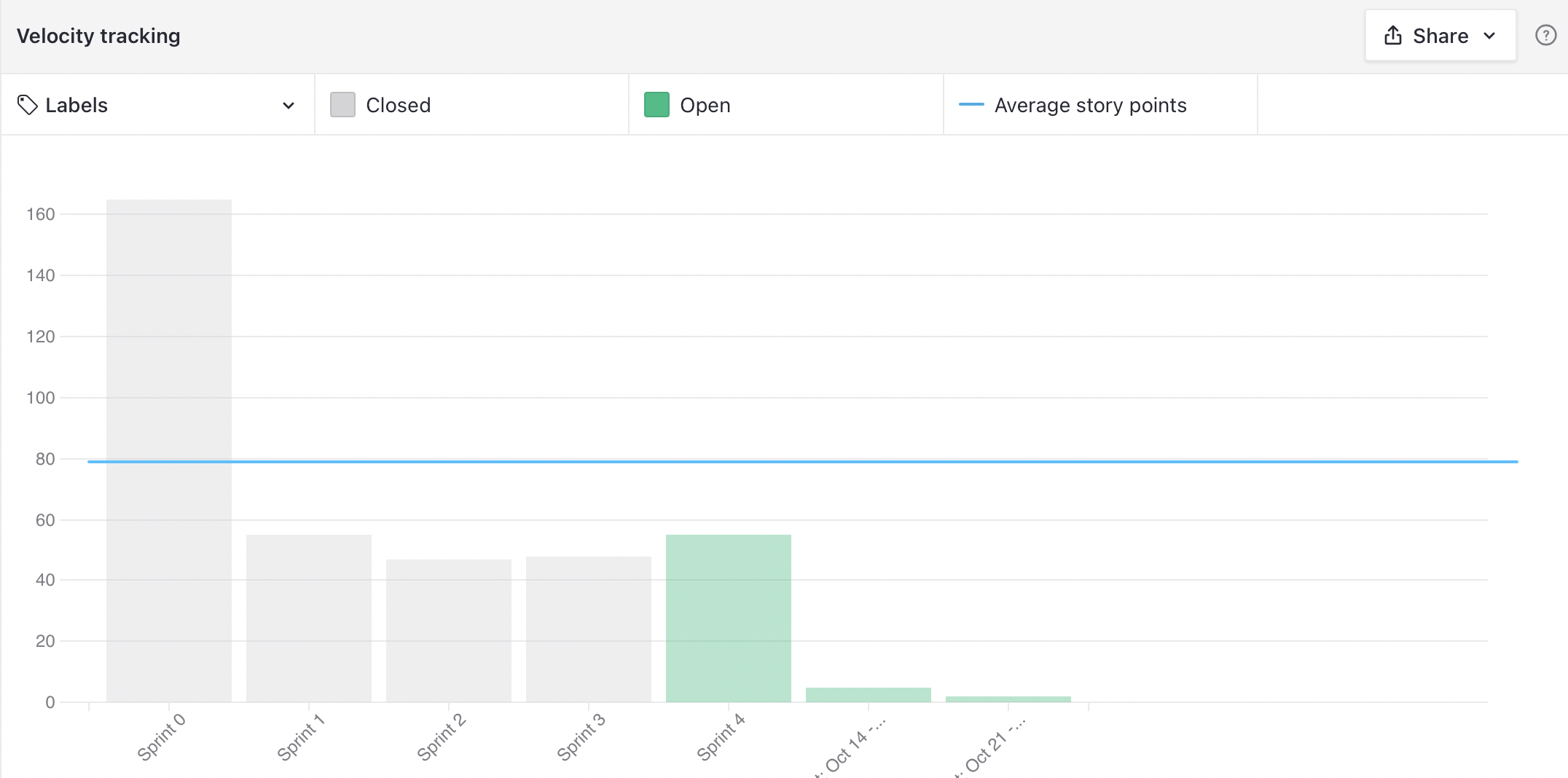Screen dimensions: 1568x778
Task: Toggle the Closed legend series
Action: click(471, 105)
